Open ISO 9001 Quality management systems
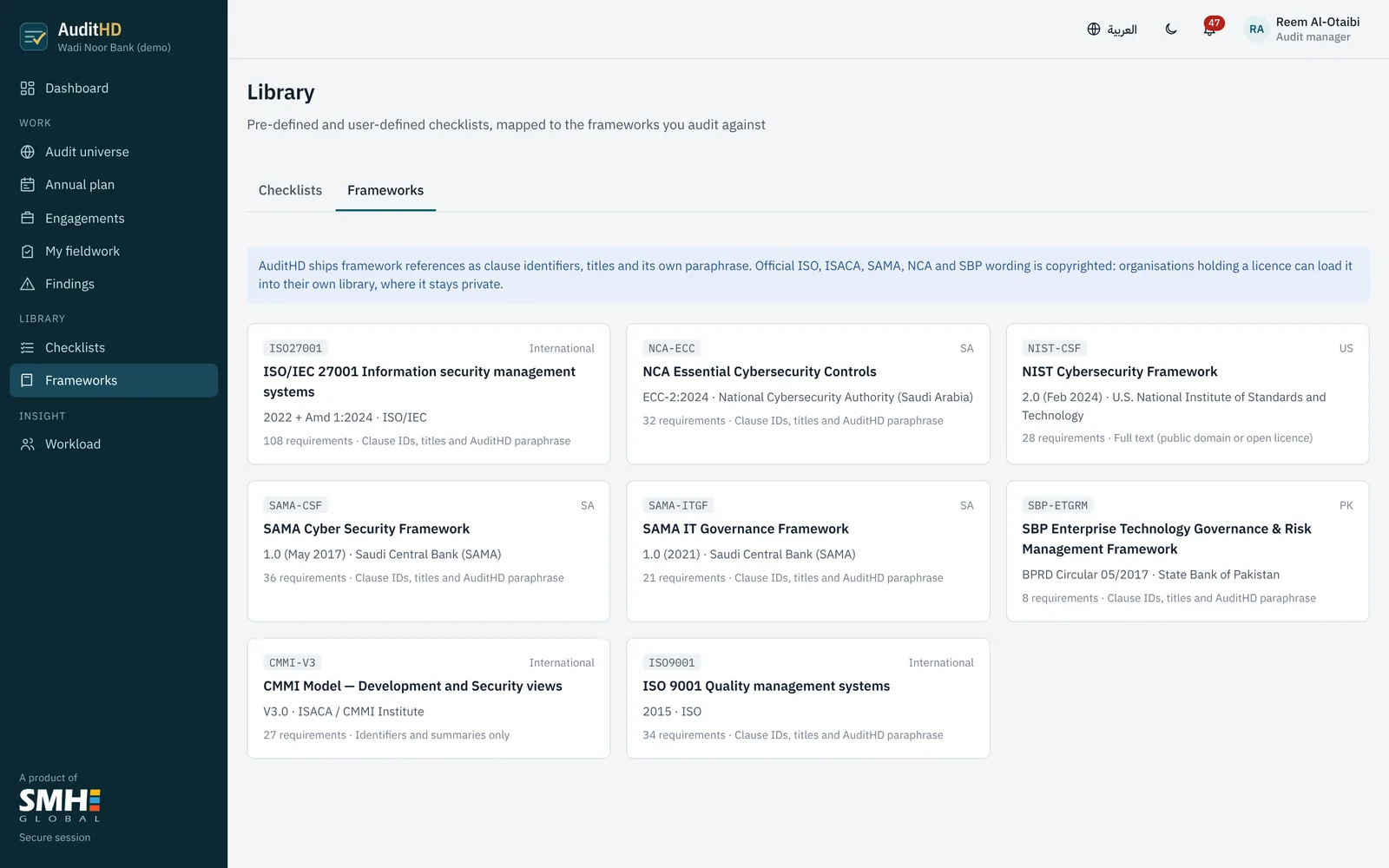 point(767,686)
